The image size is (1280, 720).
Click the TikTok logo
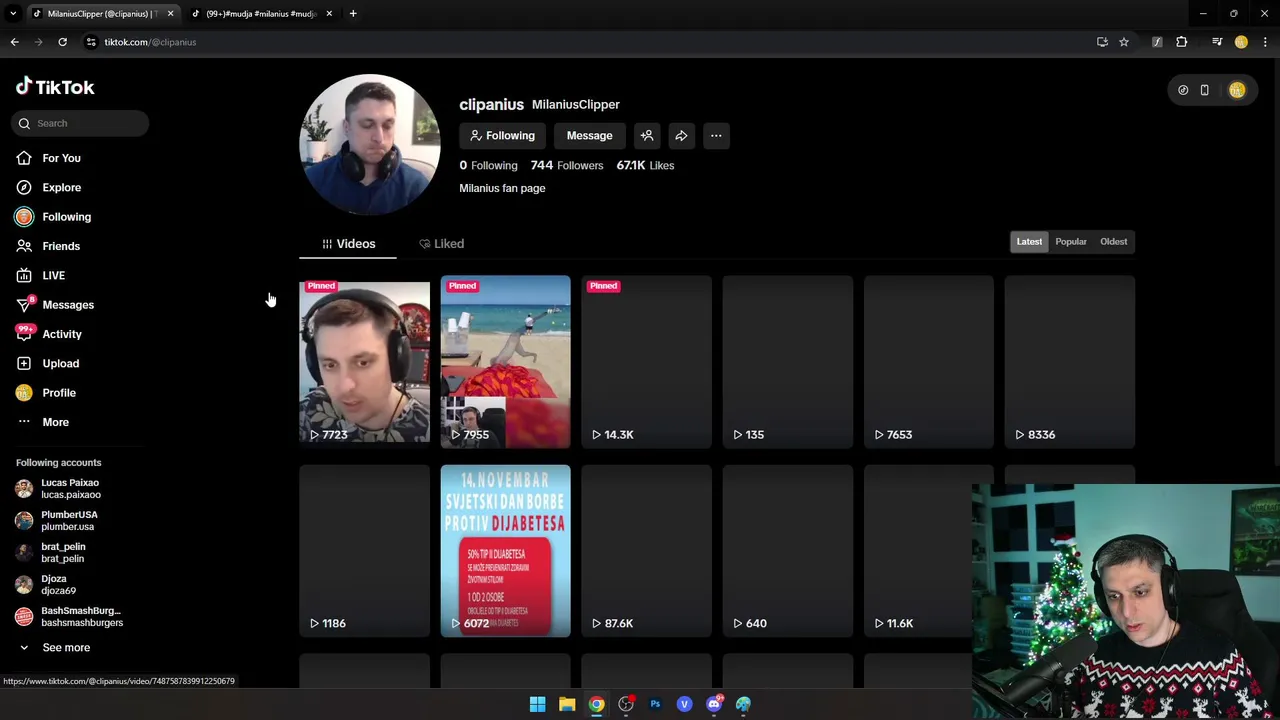pos(55,87)
